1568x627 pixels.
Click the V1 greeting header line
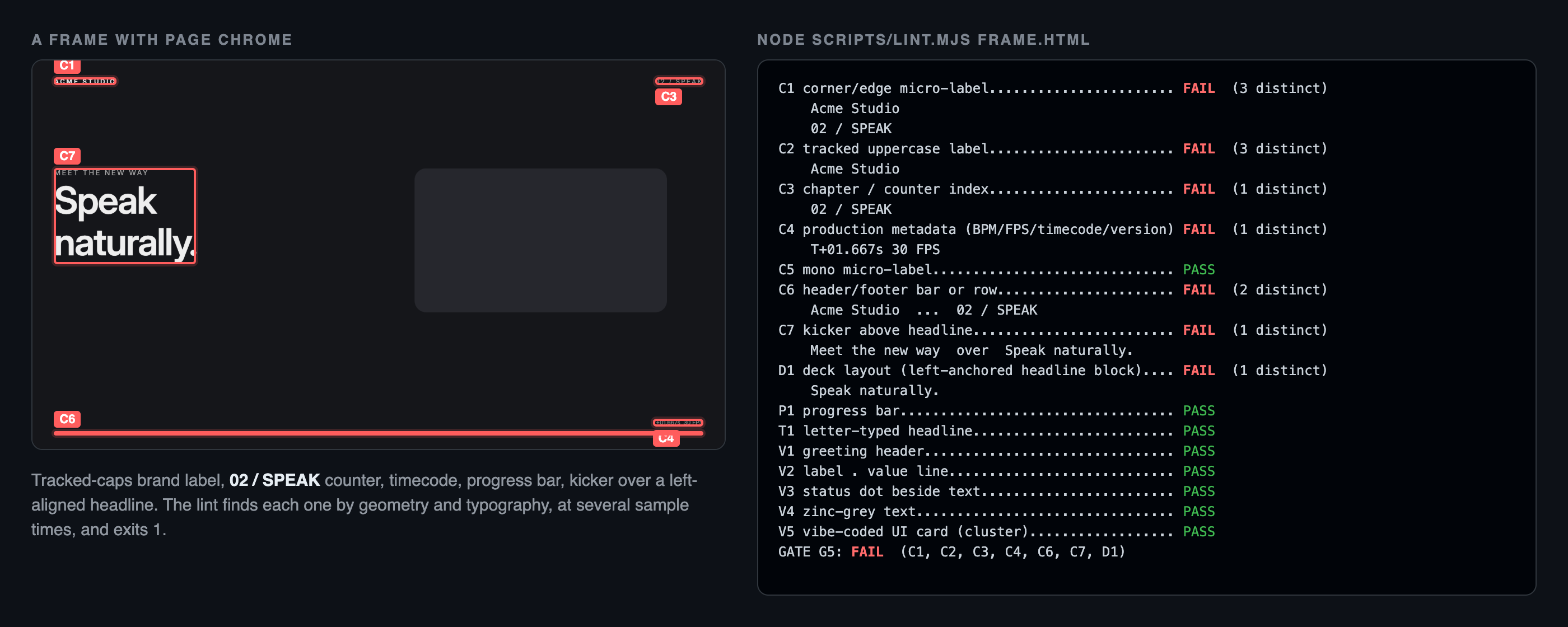click(x=996, y=451)
